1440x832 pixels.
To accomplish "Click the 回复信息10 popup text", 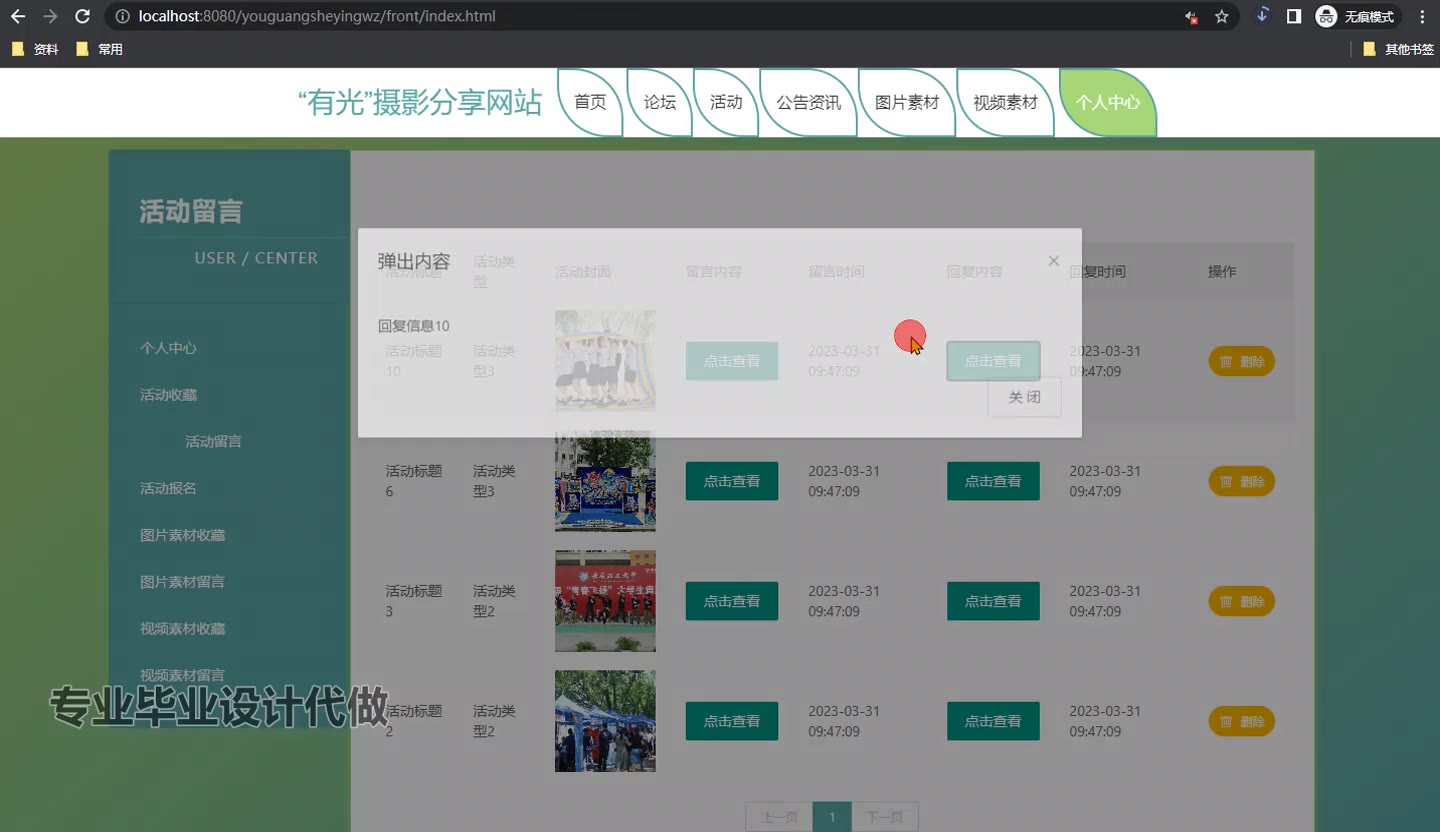I will (414, 326).
